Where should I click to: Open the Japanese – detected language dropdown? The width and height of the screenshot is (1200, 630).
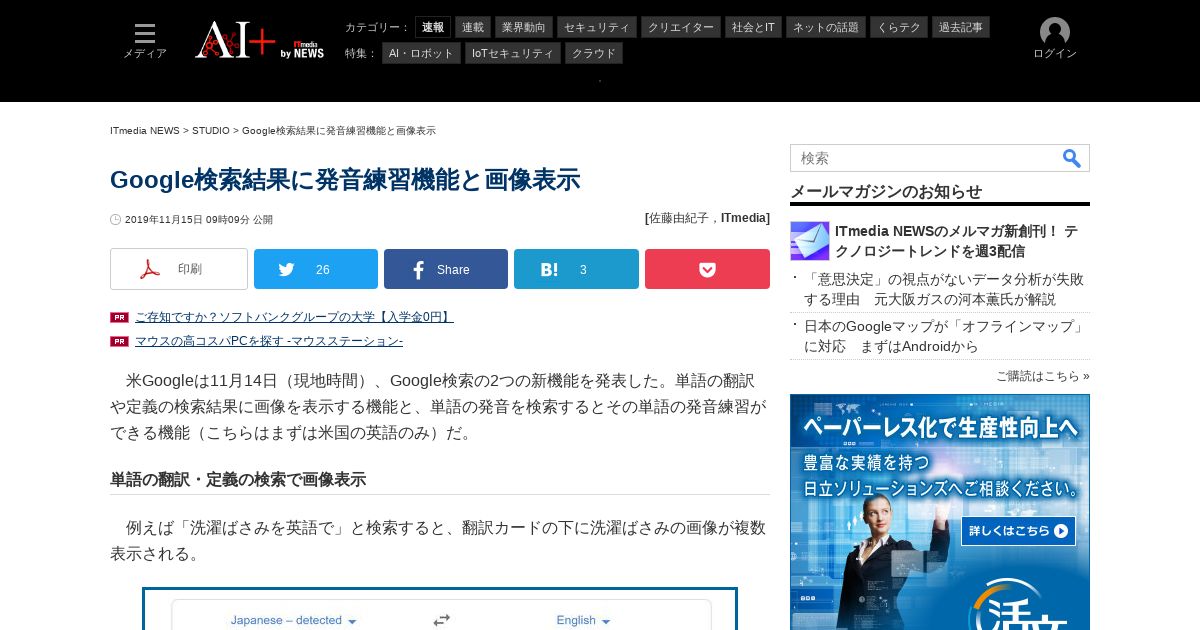tap(294, 620)
